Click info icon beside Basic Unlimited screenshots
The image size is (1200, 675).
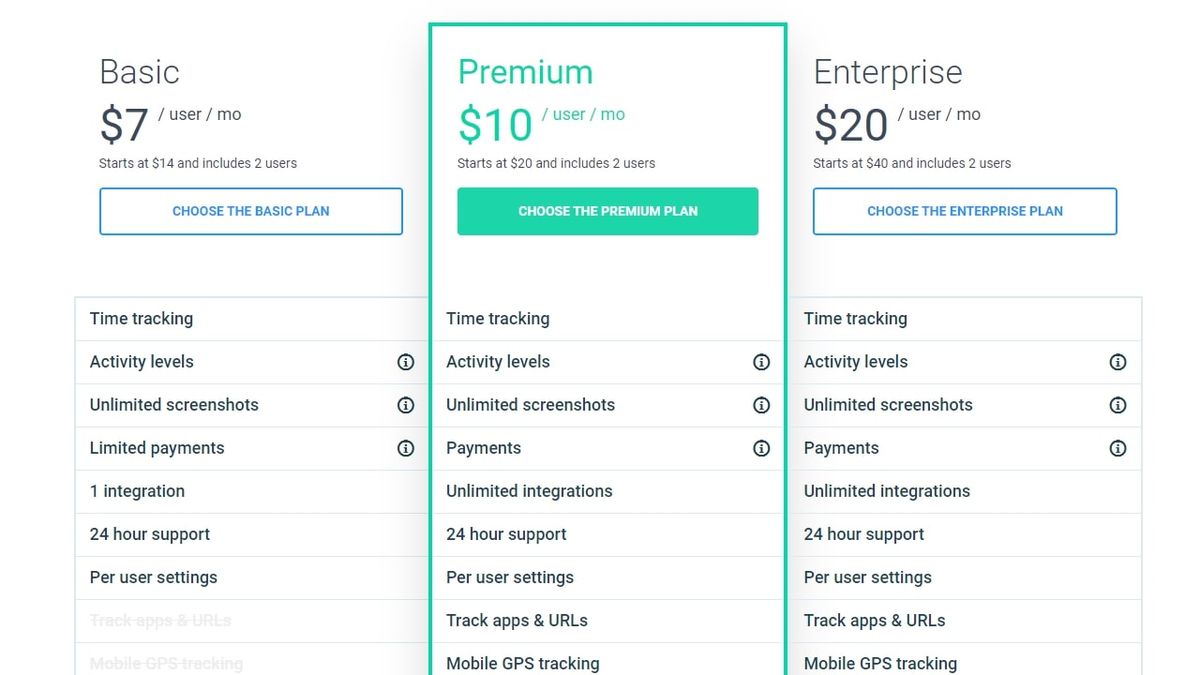pyautogui.click(x=405, y=405)
